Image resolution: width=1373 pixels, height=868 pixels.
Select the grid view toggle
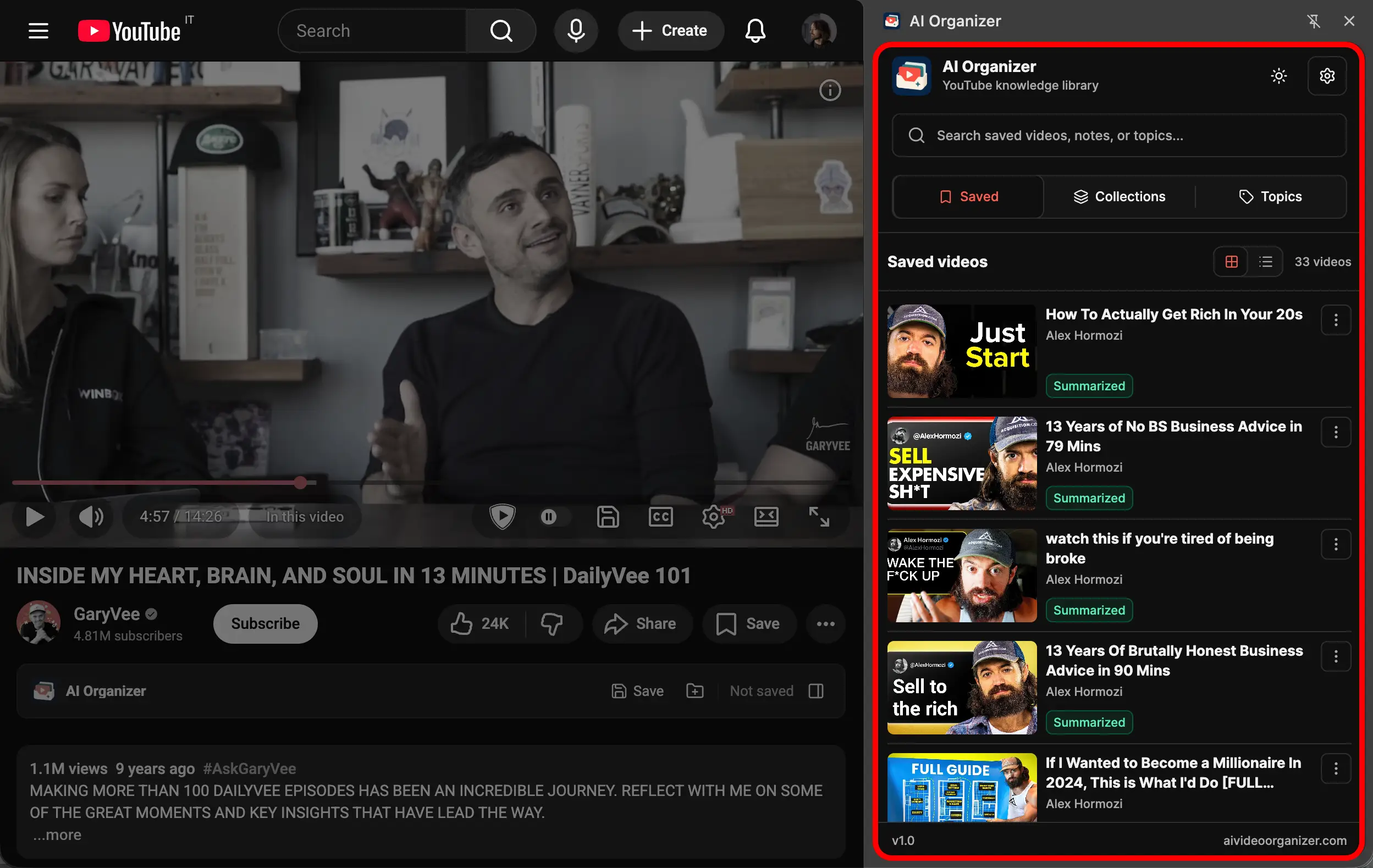click(x=1231, y=262)
